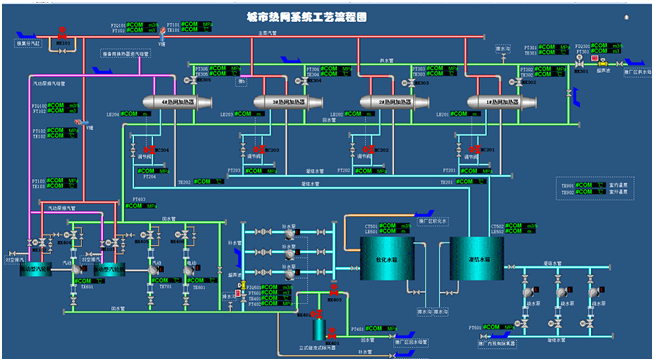Select the softened water tank graphic
This screenshot has height=361, width=654.
[387, 259]
